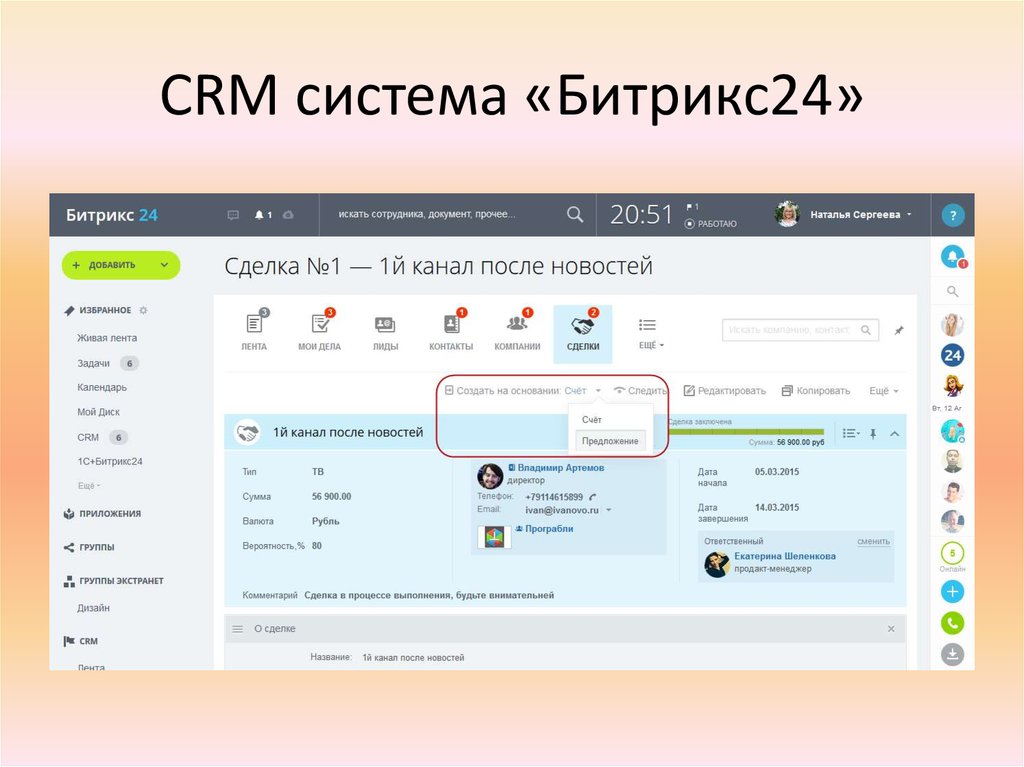
Task: Open the right sidebar notification bell
Action: point(953,256)
